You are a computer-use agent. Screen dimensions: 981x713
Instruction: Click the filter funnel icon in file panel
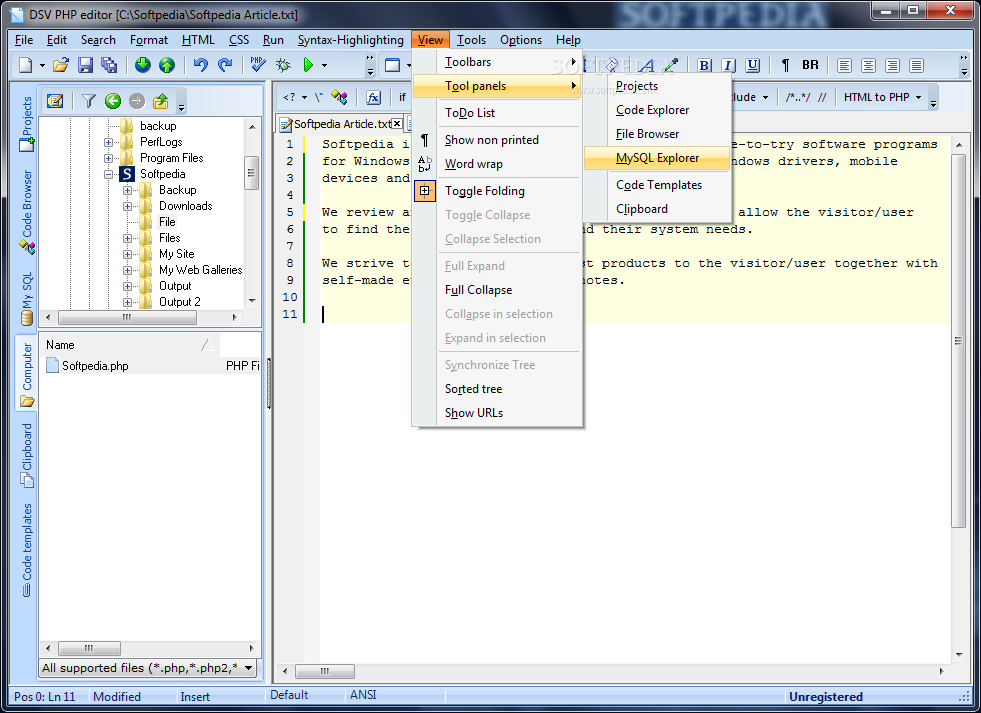tap(88, 101)
